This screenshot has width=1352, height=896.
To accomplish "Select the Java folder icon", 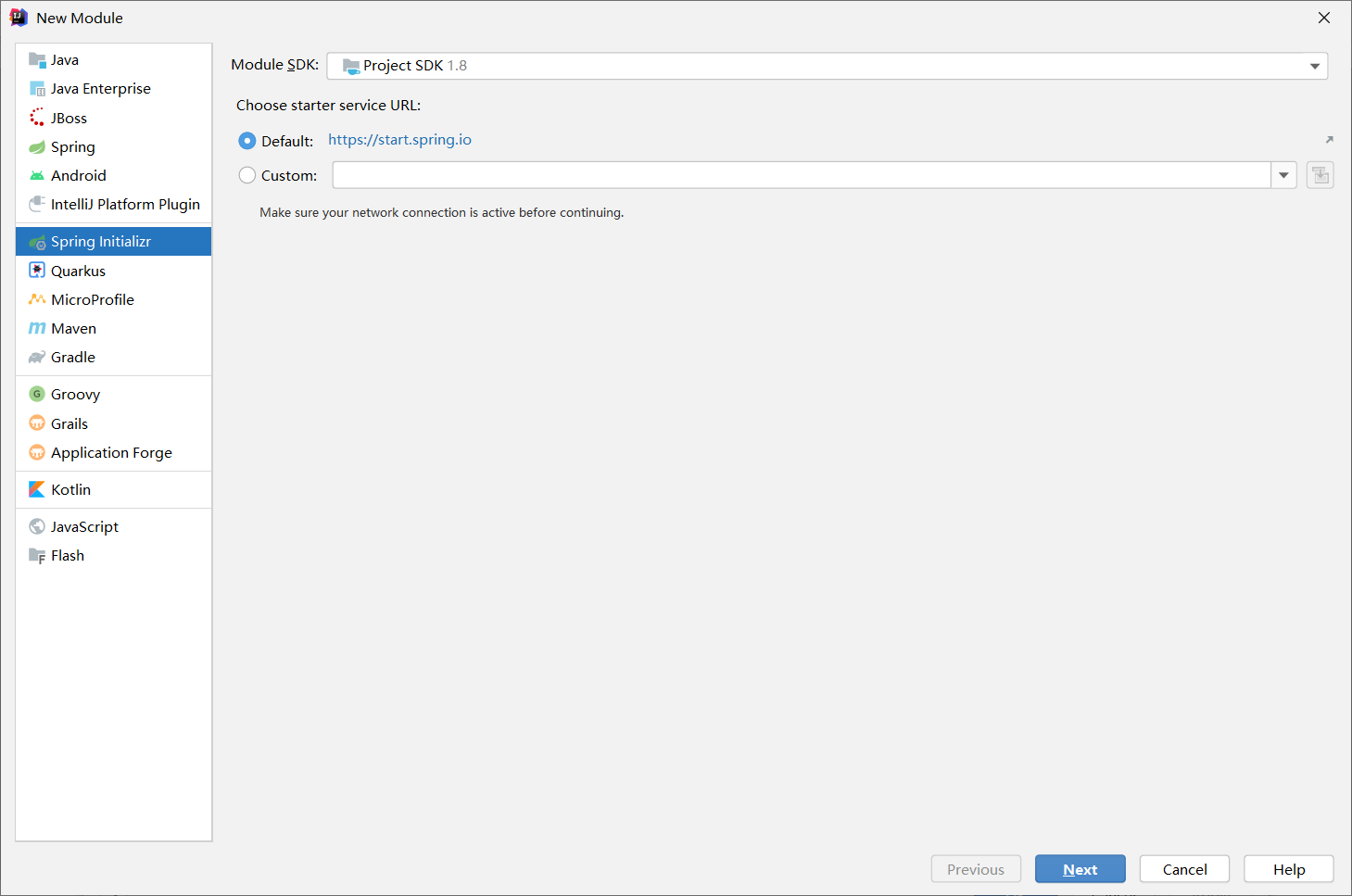I will (x=37, y=60).
